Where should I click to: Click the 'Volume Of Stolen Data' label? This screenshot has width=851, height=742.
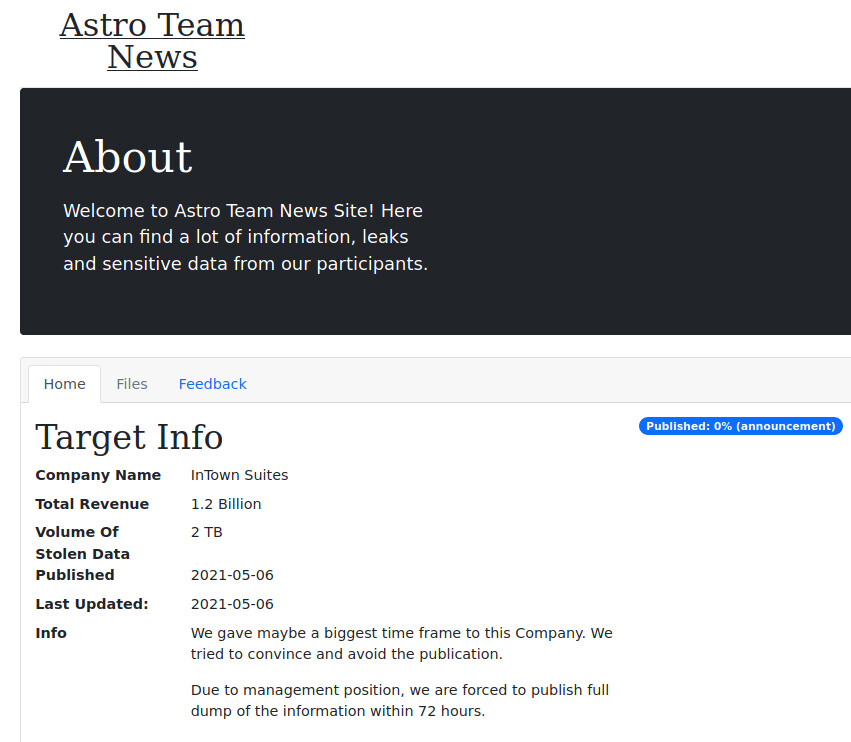[x=82, y=543]
